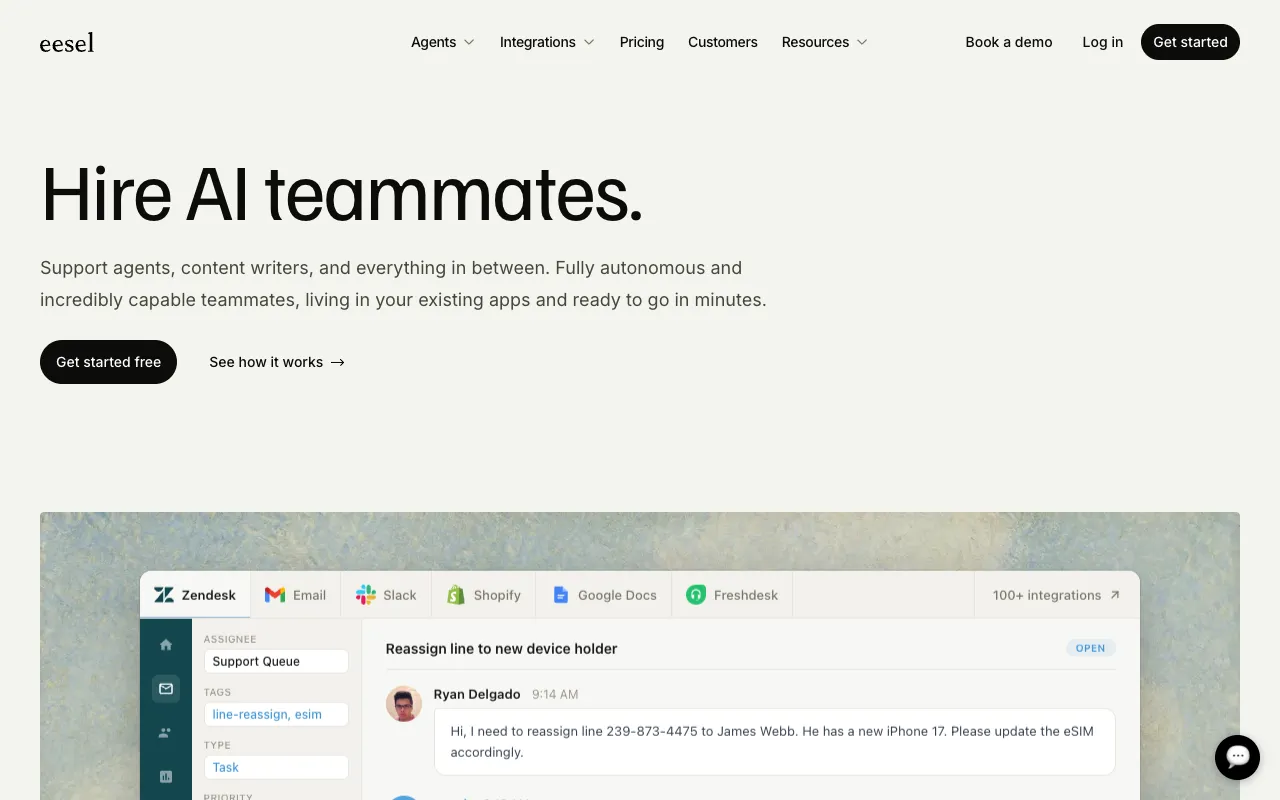Click the 9:14 AM timestamp
The width and height of the screenshot is (1280, 800).
(x=555, y=694)
